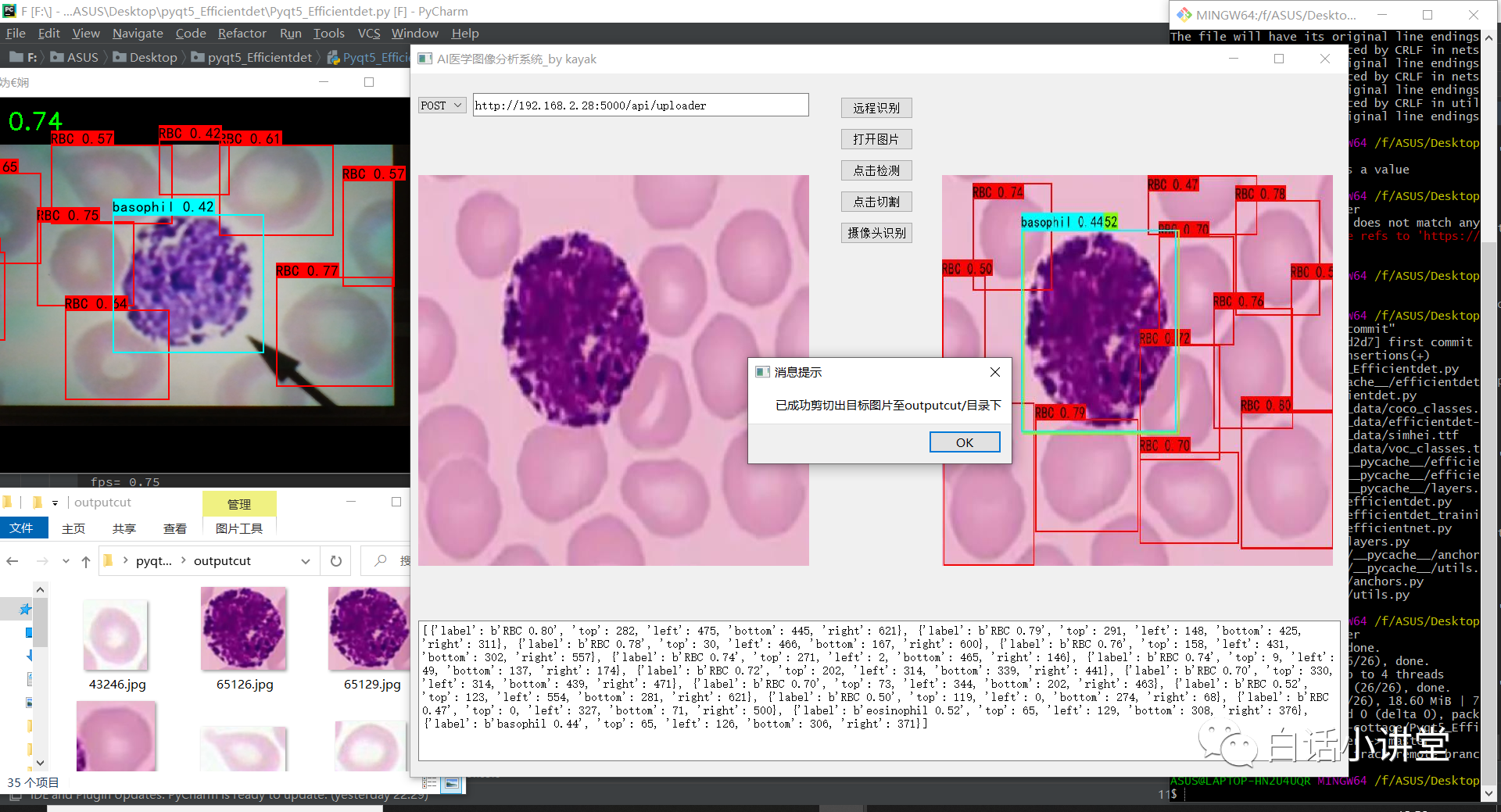Open PyCharm Tools menu
This screenshot has width=1501, height=812.
tap(329, 33)
